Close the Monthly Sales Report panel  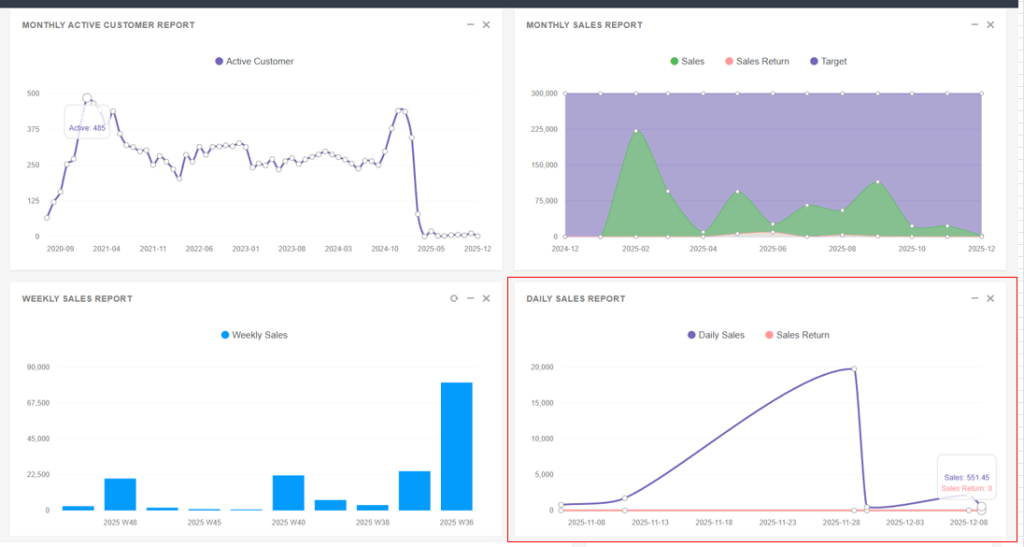[x=990, y=24]
